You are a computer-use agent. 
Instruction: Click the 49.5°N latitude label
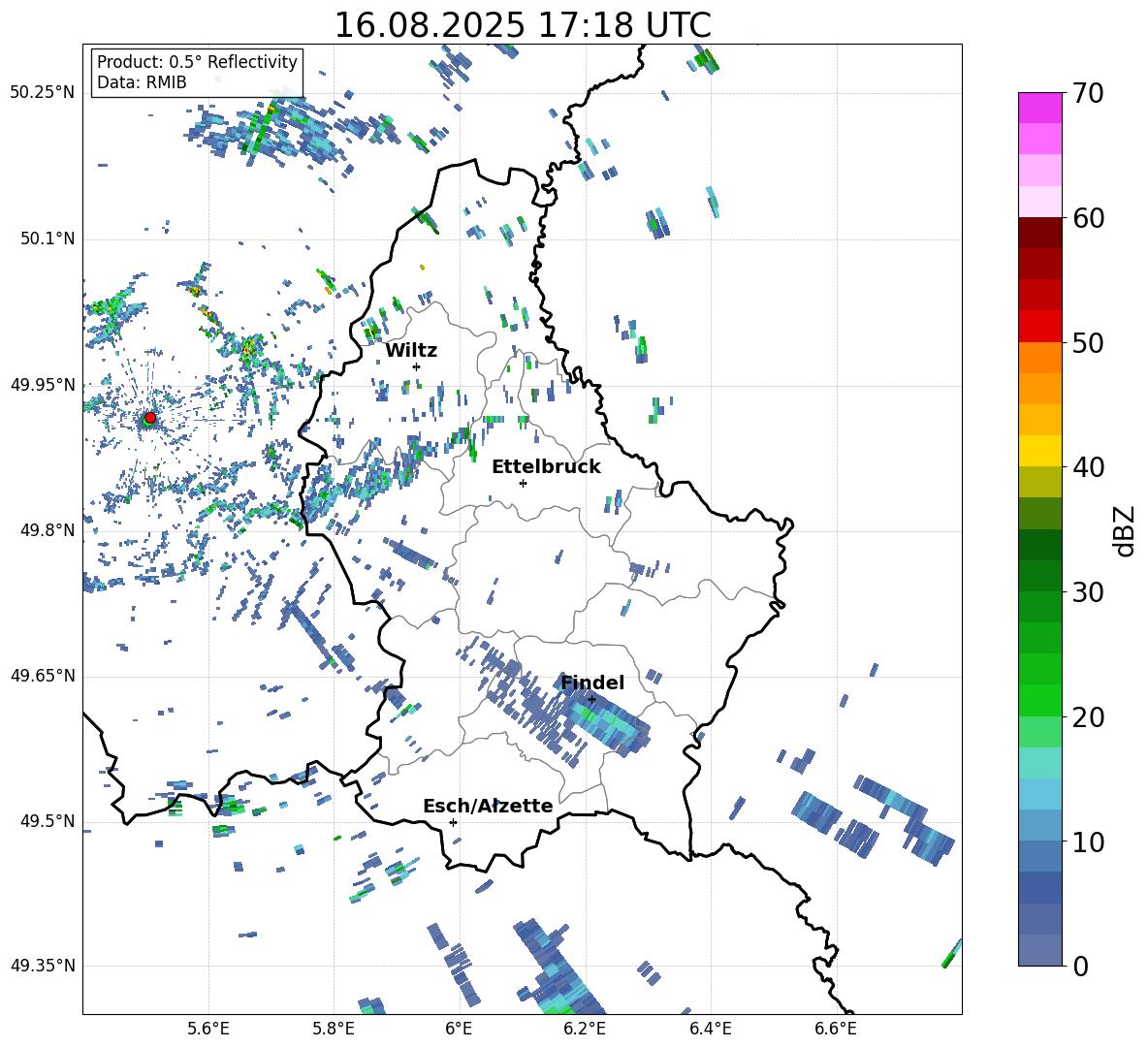tap(47, 820)
